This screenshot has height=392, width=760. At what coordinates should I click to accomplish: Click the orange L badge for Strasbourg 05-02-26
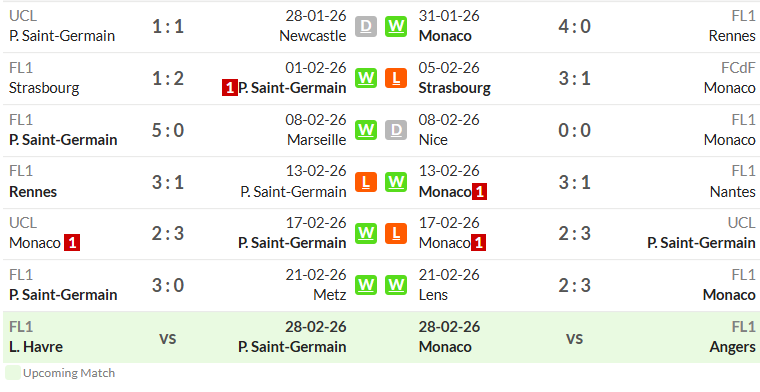coord(396,78)
